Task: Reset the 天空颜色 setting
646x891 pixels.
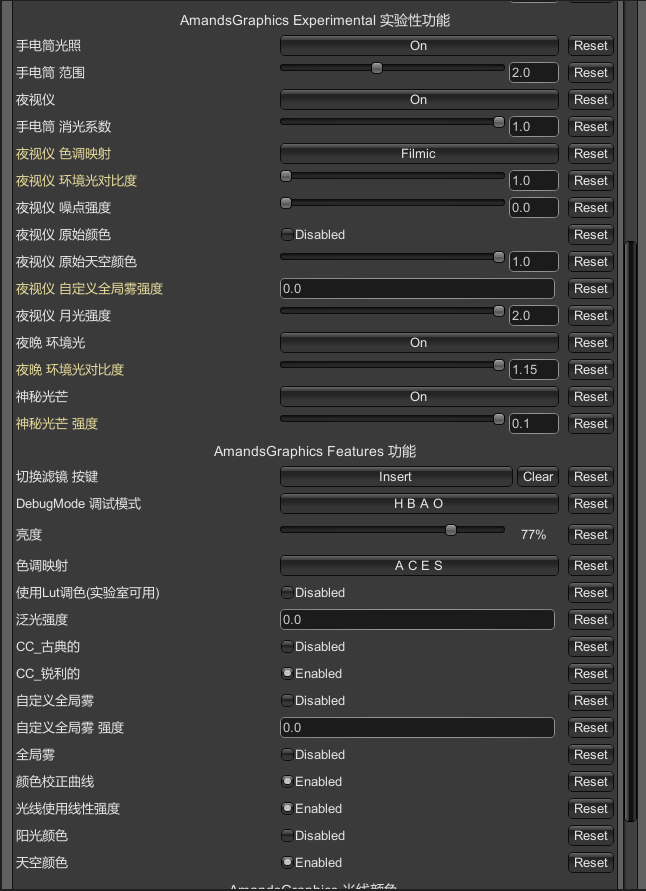Action: point(591,863)
